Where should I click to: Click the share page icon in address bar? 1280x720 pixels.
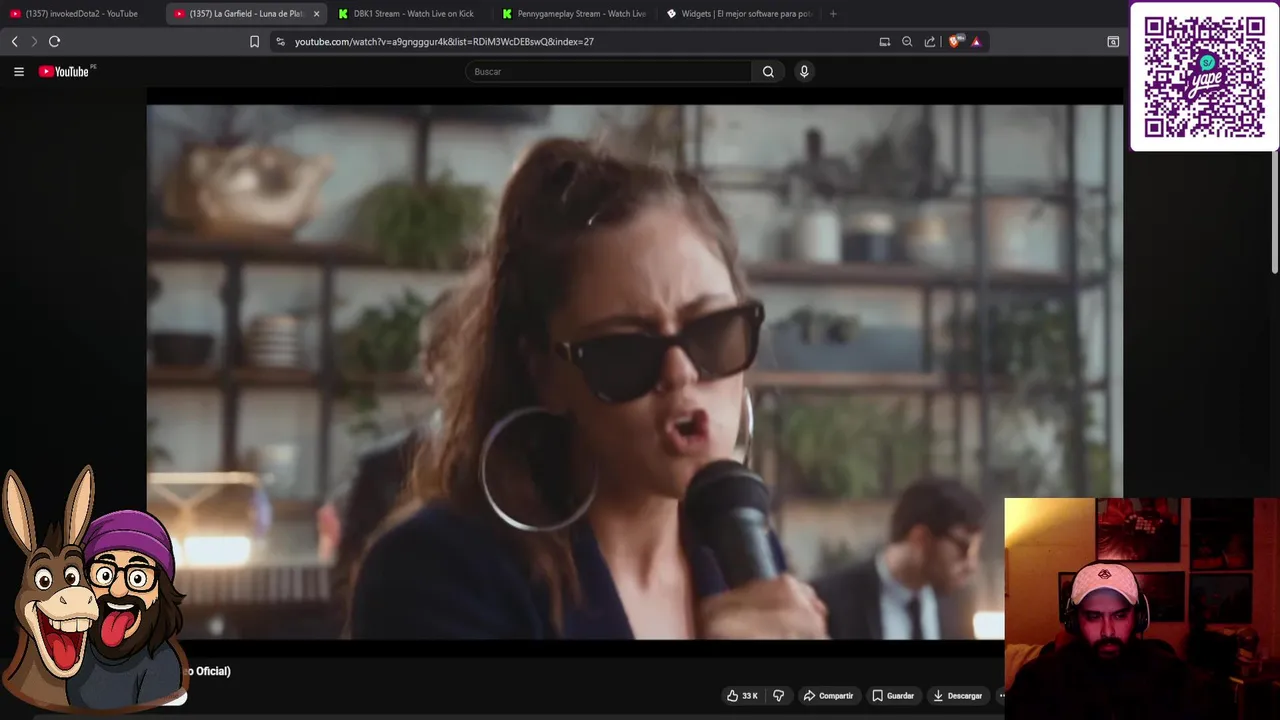930,41
